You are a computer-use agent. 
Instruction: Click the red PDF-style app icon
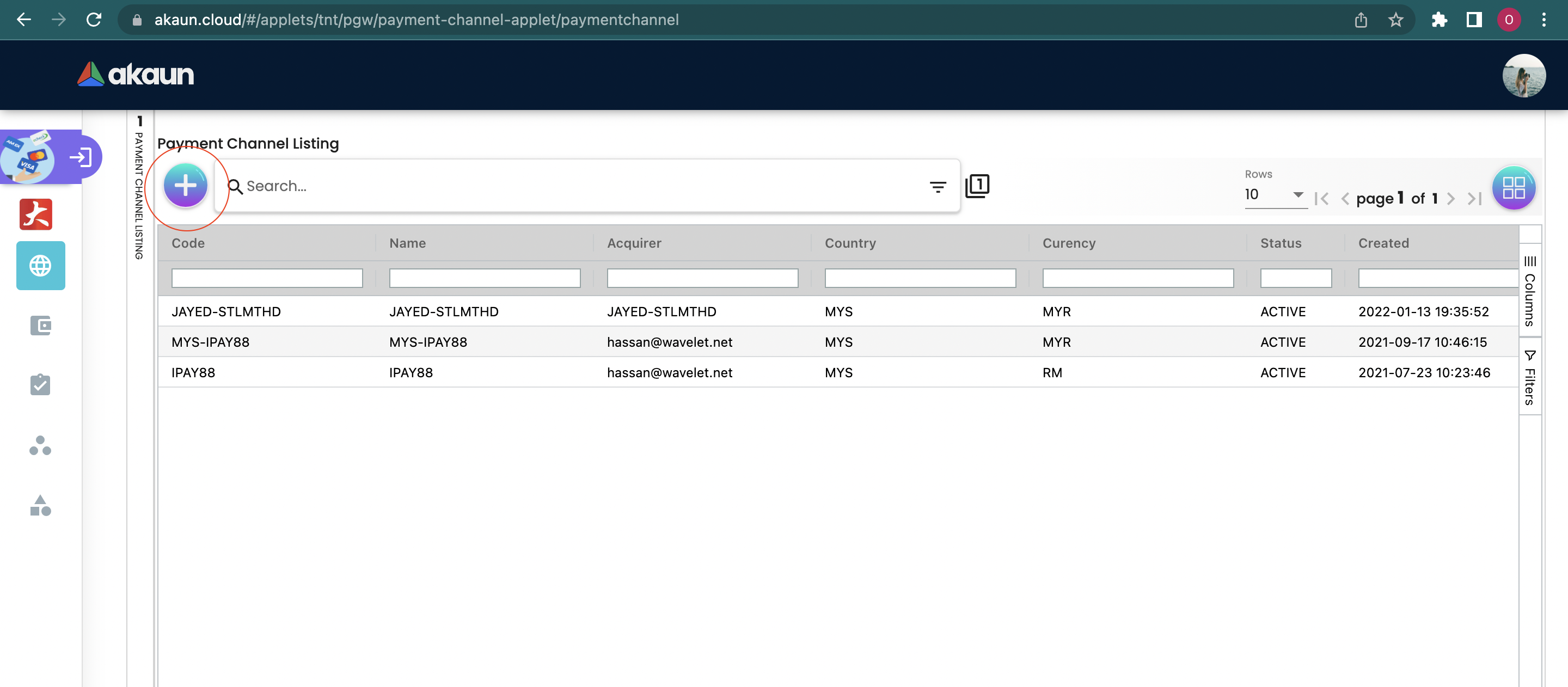(x=36, y=214)
